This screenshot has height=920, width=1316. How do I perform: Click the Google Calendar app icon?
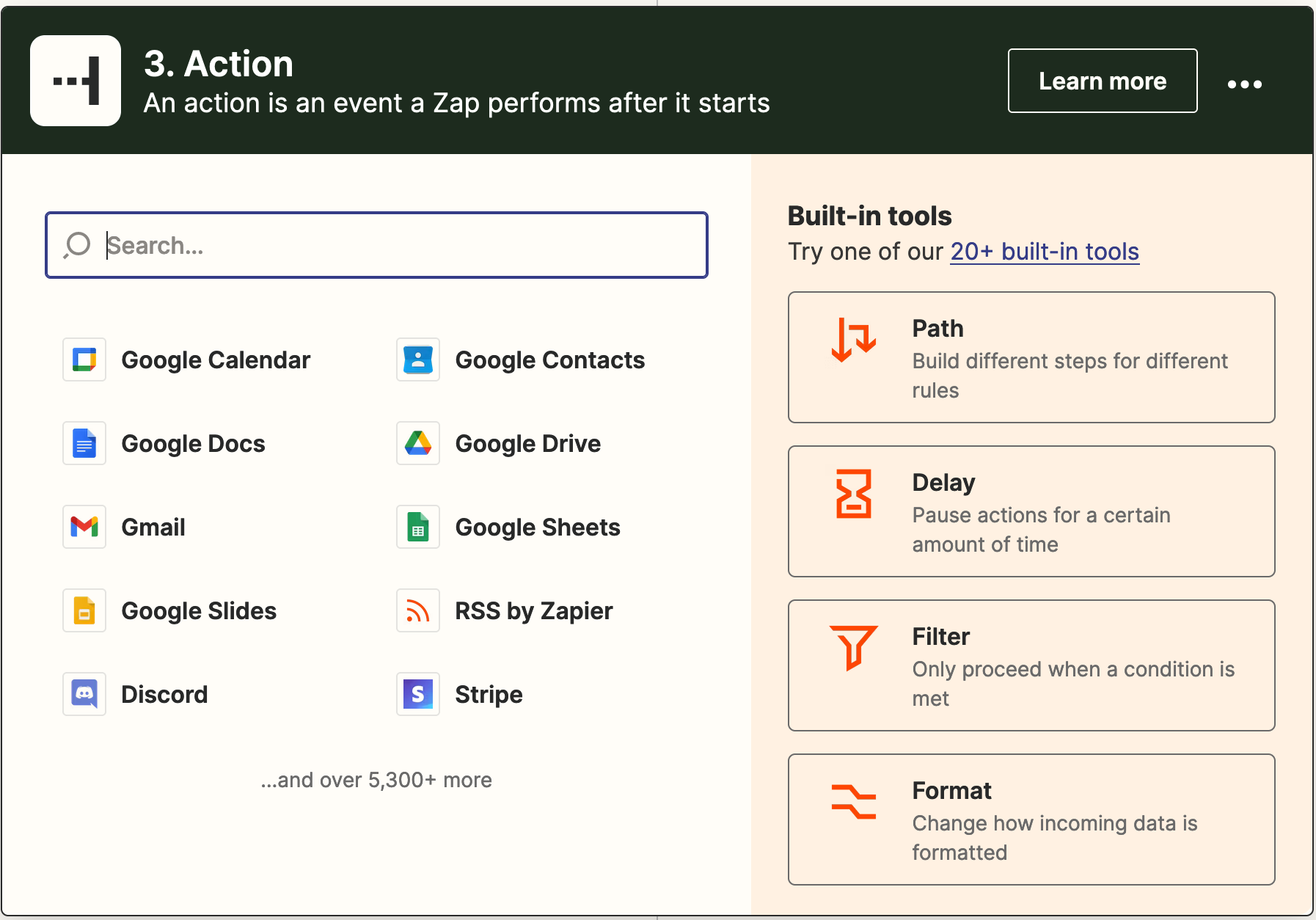click(84, 359)
